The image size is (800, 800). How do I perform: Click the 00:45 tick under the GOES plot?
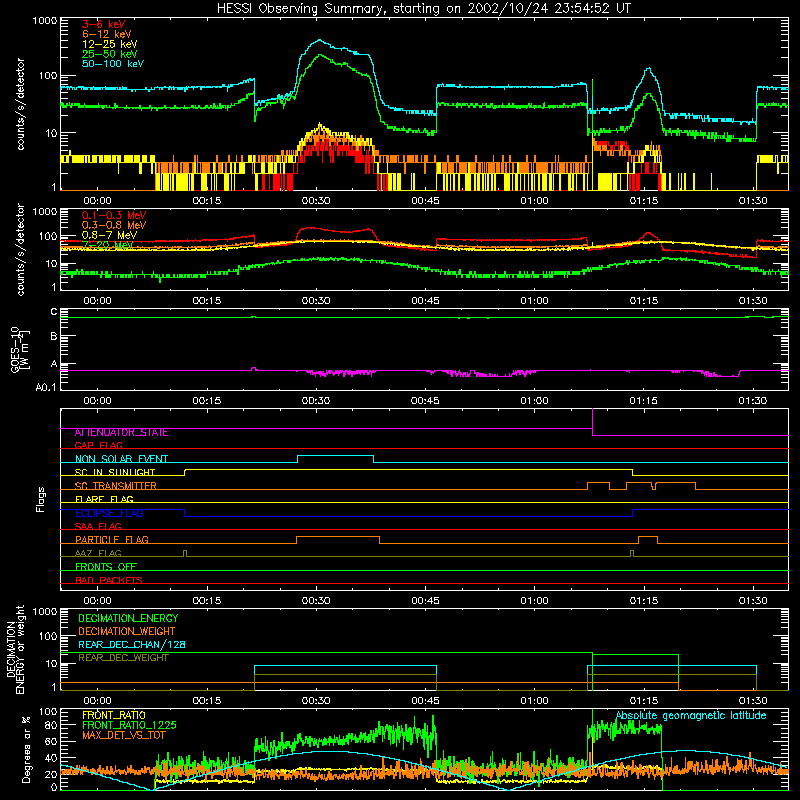425,401
